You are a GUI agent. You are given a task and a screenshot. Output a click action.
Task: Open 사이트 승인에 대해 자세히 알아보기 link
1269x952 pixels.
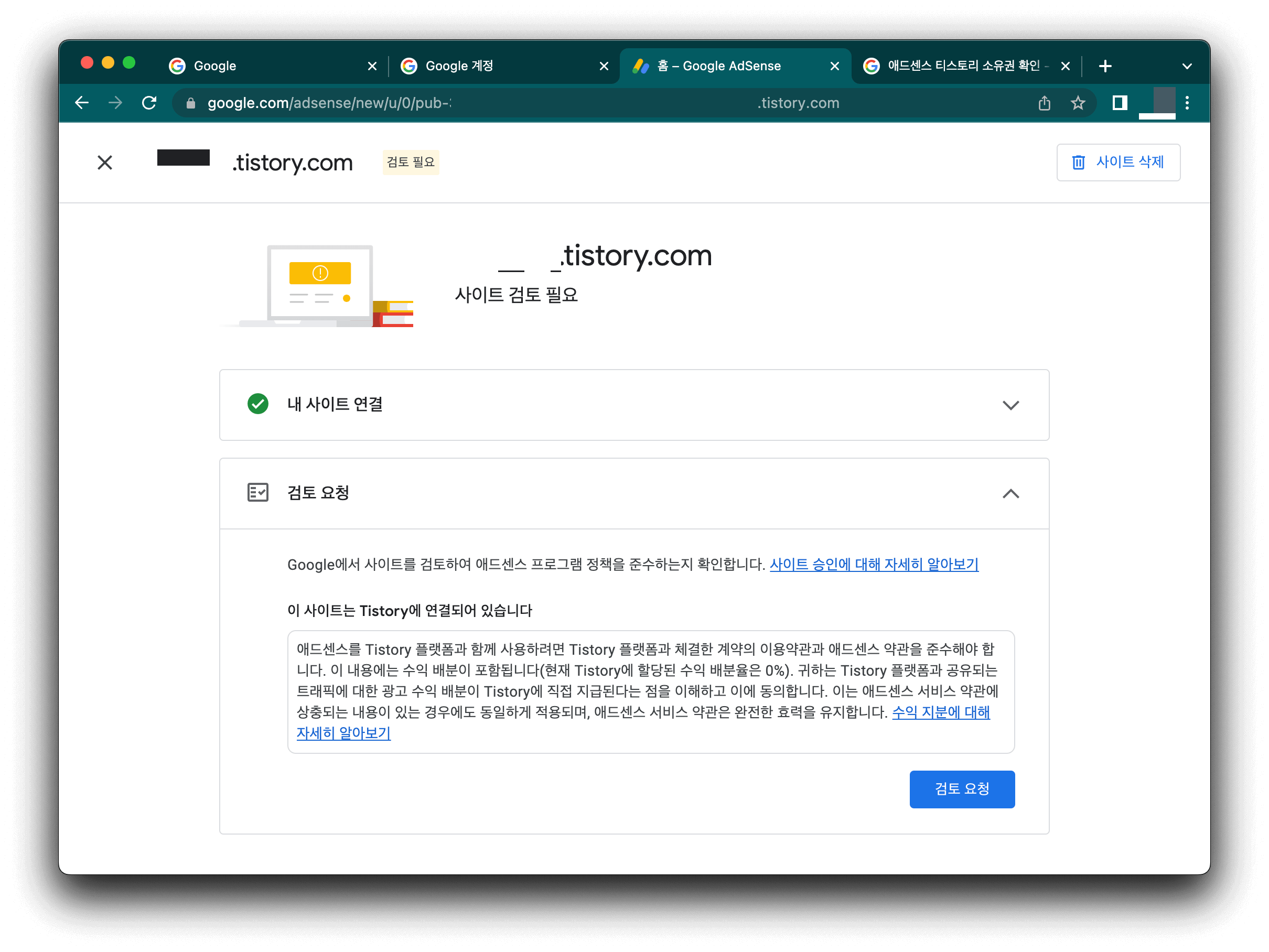(873, 565)
